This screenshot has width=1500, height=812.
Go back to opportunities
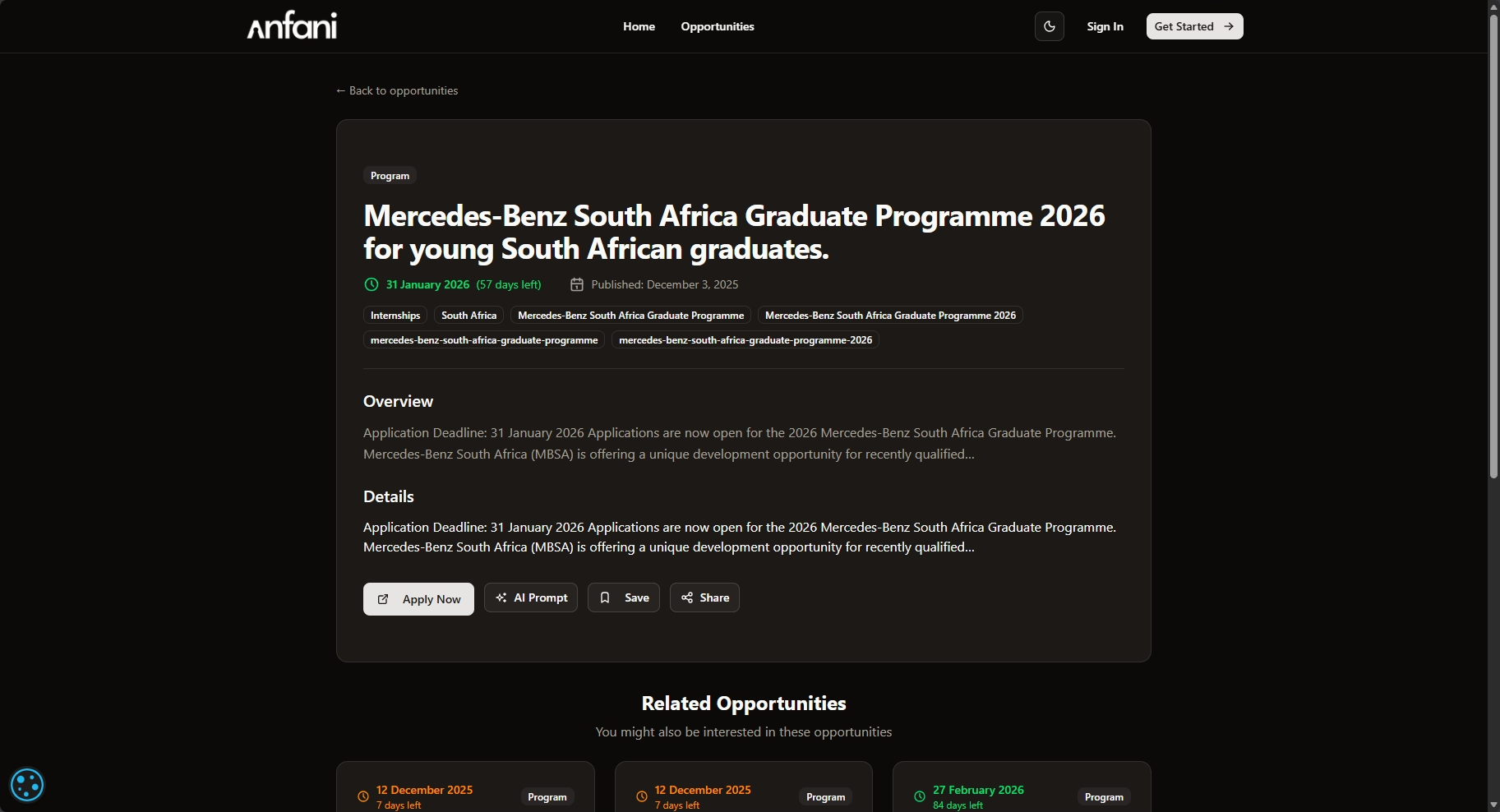[x=397, y=90]
